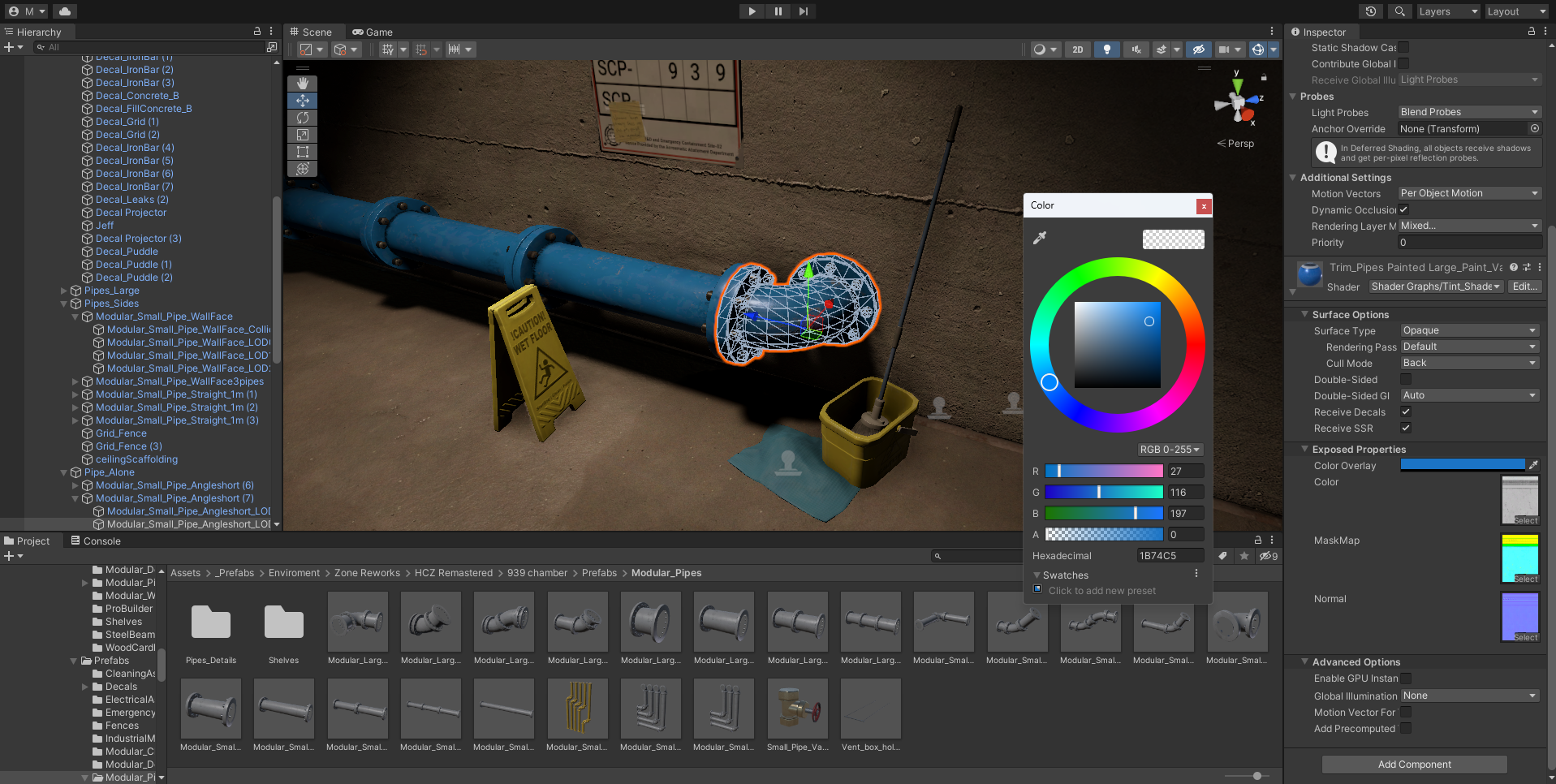Uncheck Receive Decals
The image size is (1556, 784).
(1406, 411)
